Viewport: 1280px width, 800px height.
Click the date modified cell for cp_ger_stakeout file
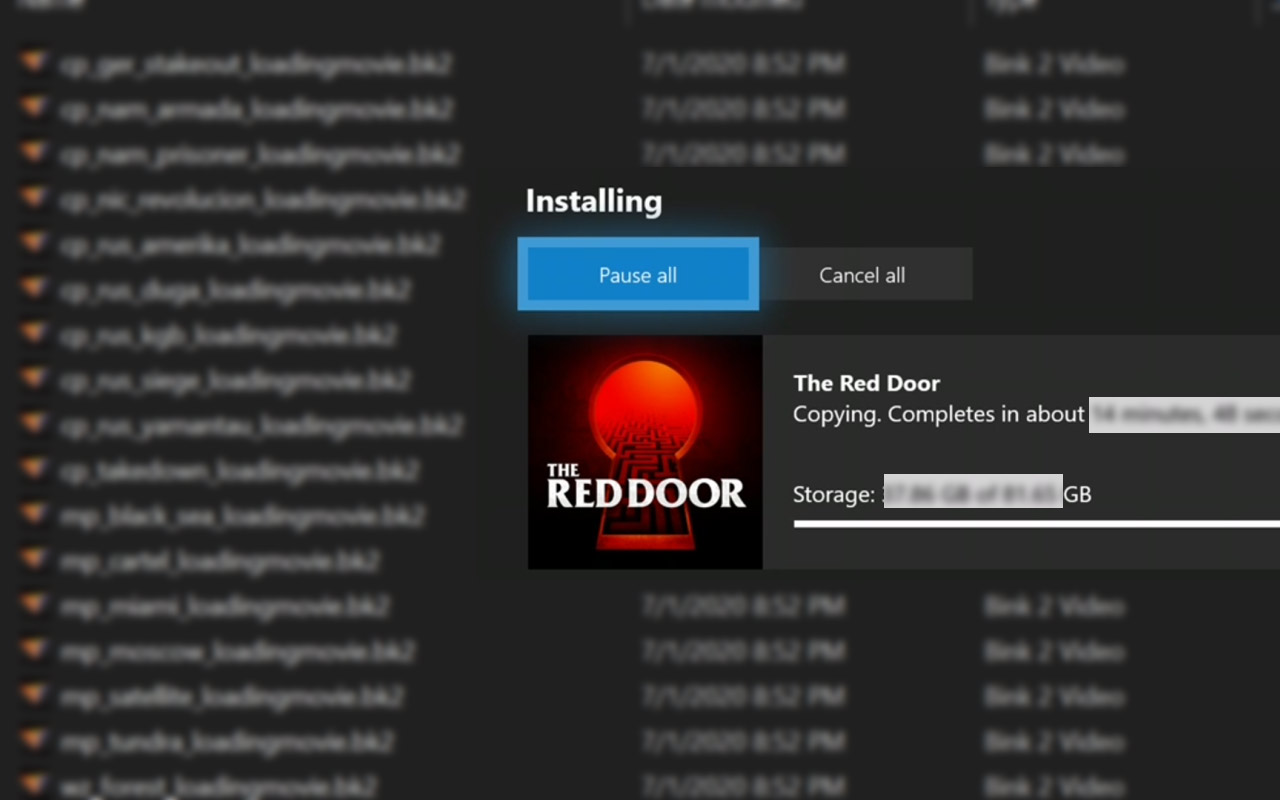coord(743,64)
